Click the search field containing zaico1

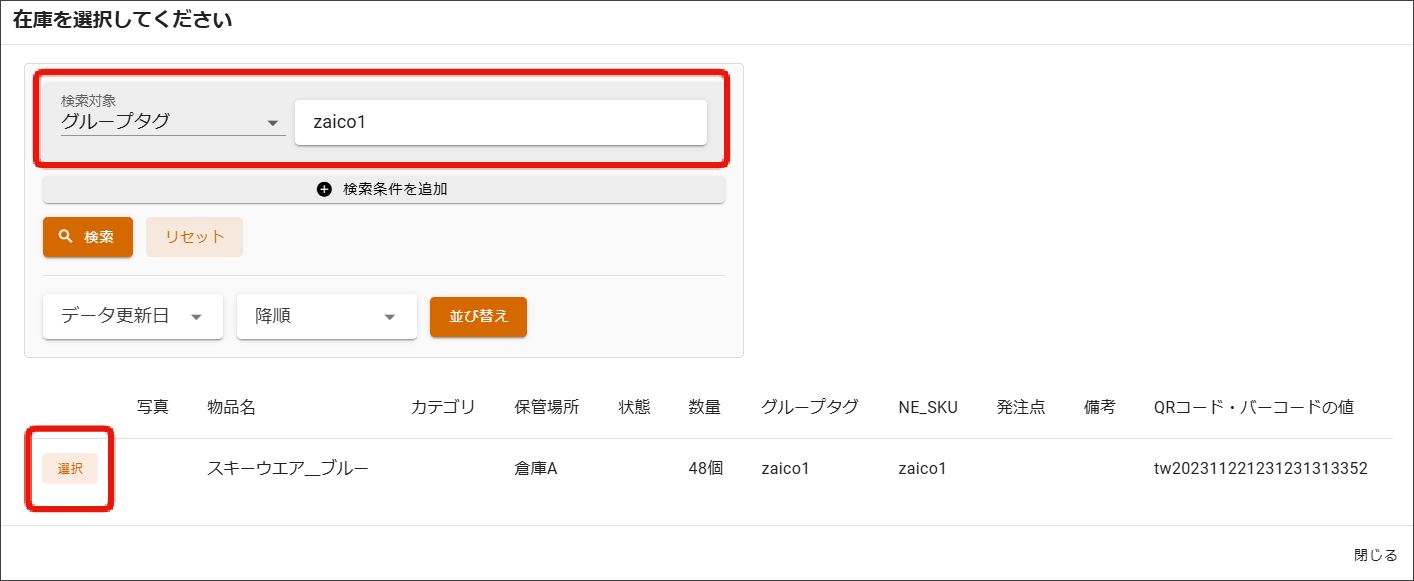(500, 122)
